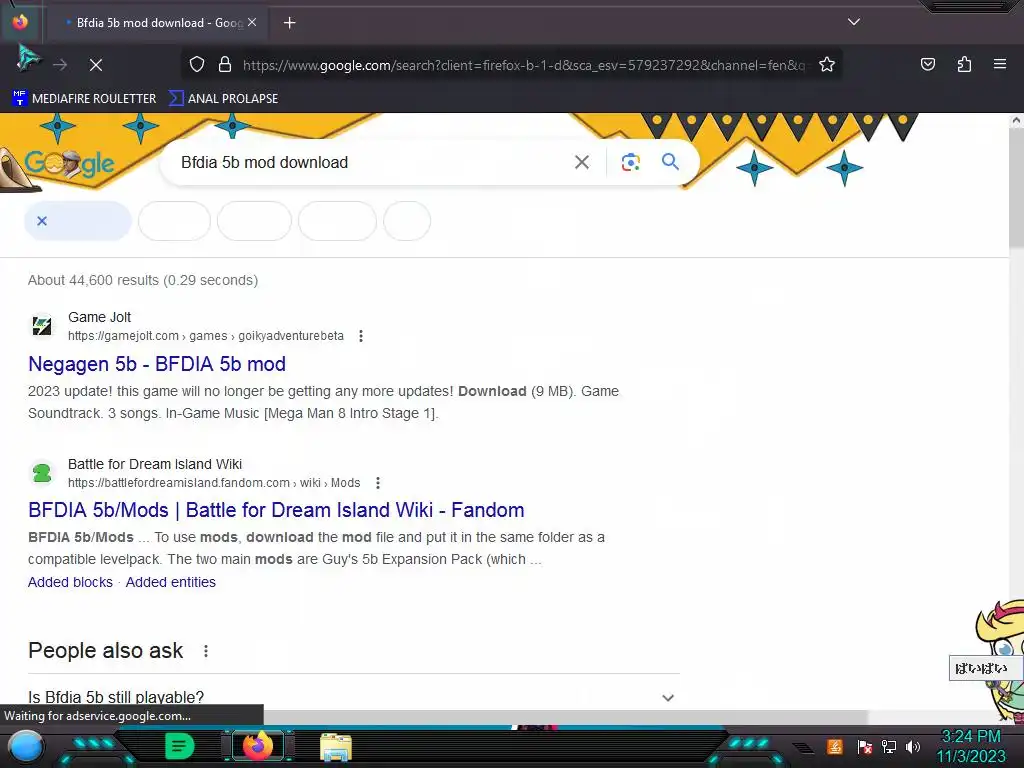Open Action Center flag tray icon
This screenshot has height=768, width=1024.
point(865,746)
